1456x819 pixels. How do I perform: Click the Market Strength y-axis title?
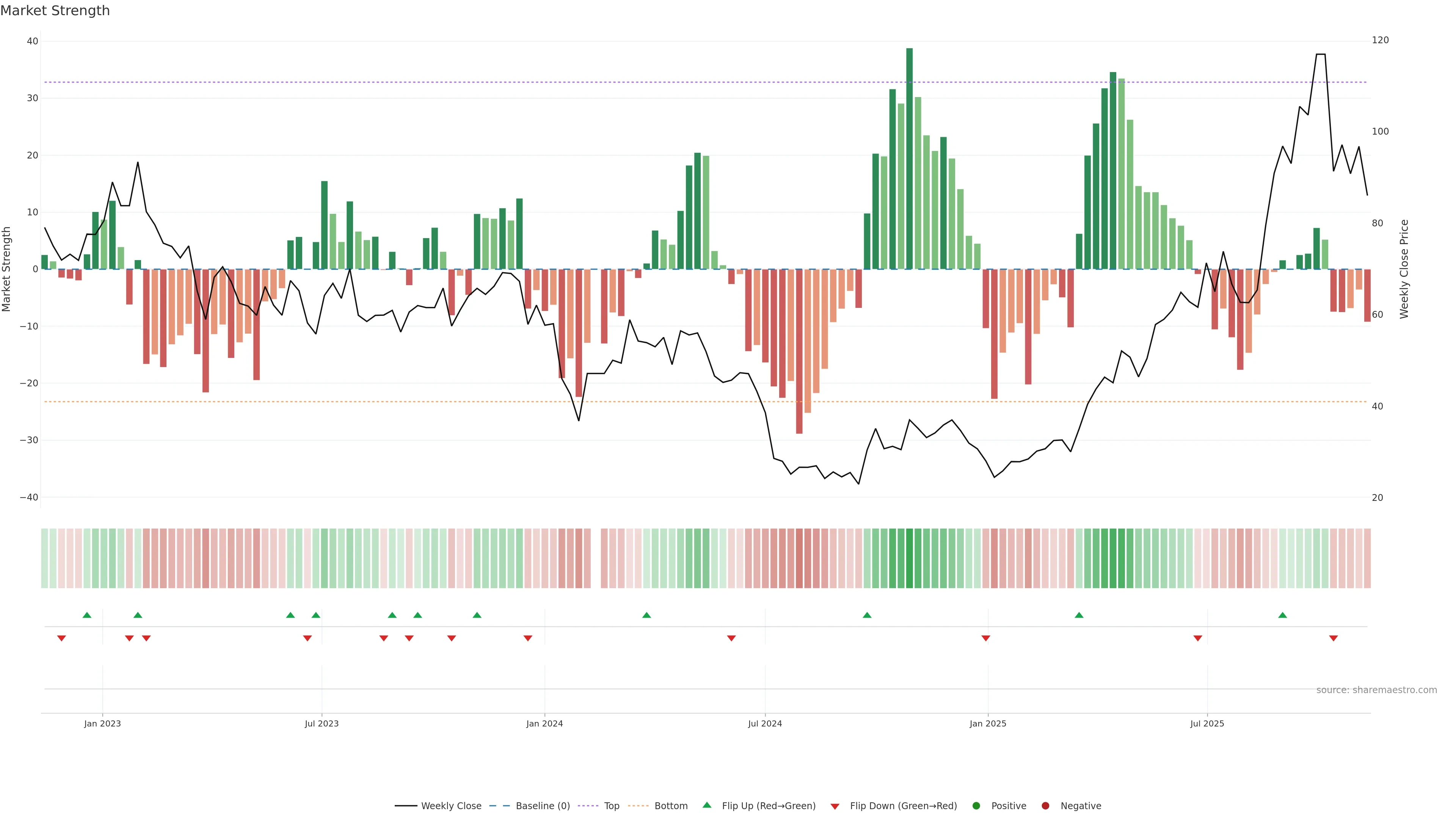[x=7, y=269]
